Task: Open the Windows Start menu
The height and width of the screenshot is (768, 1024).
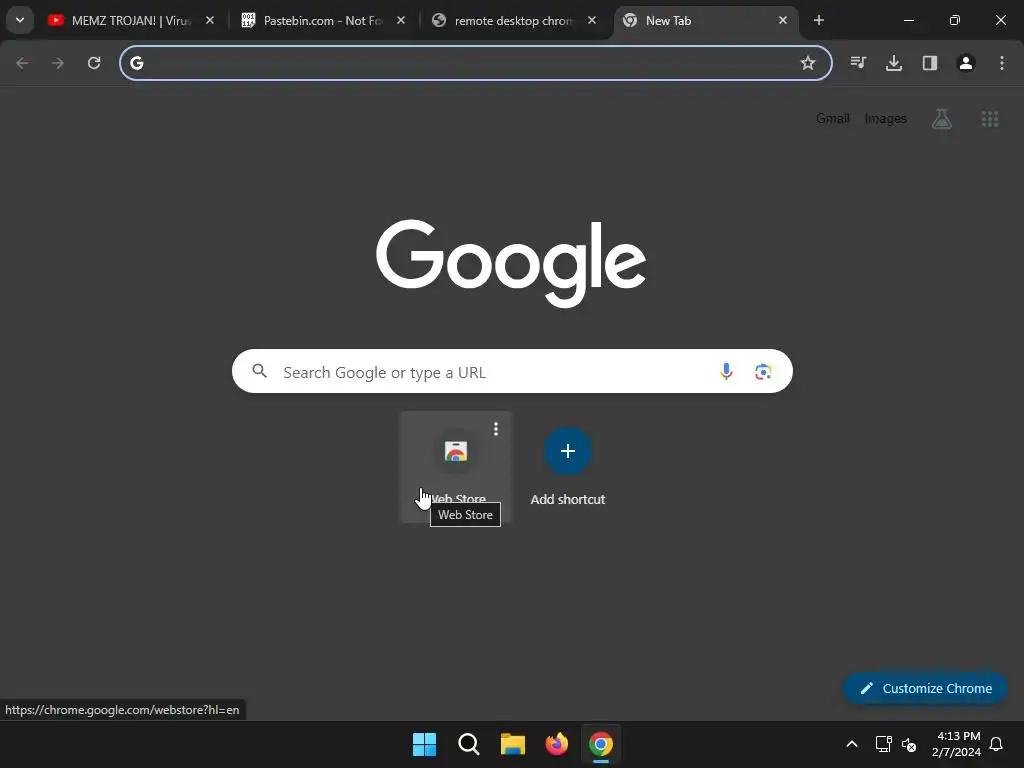Action: [424, 744]
